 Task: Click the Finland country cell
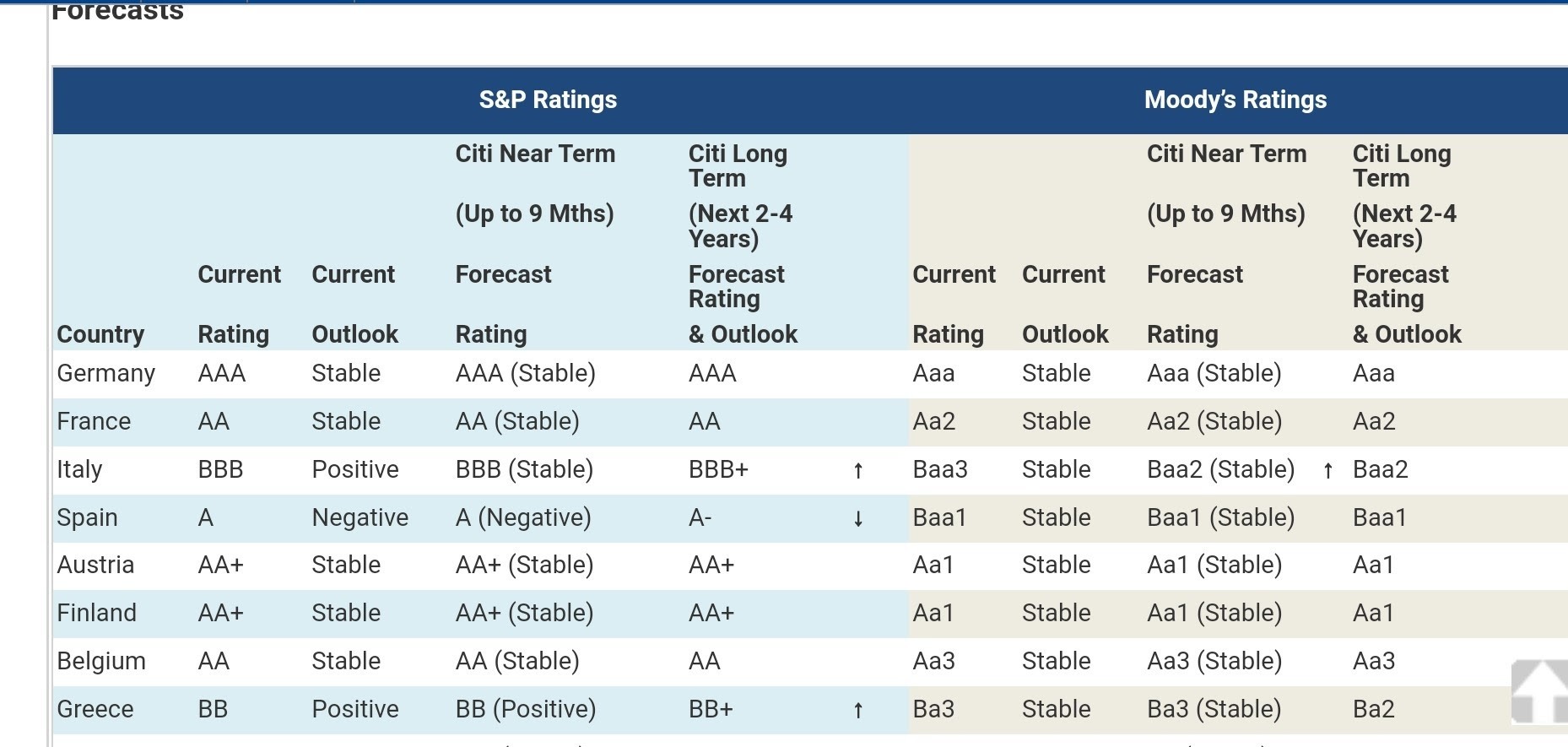[x=96, y=613]
